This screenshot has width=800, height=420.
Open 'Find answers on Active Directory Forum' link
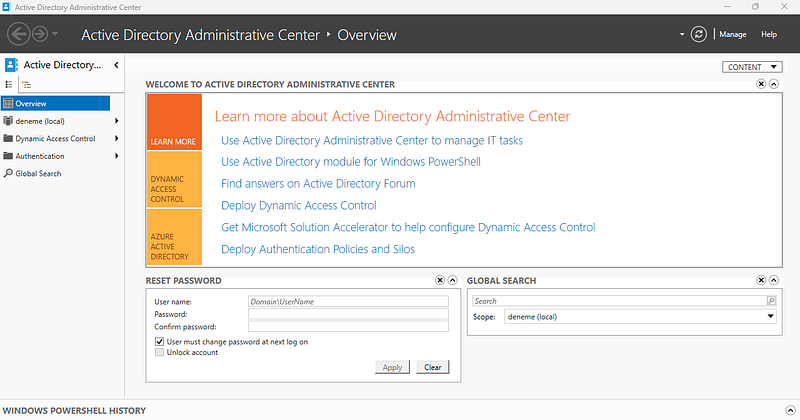(x=318, y=184)
